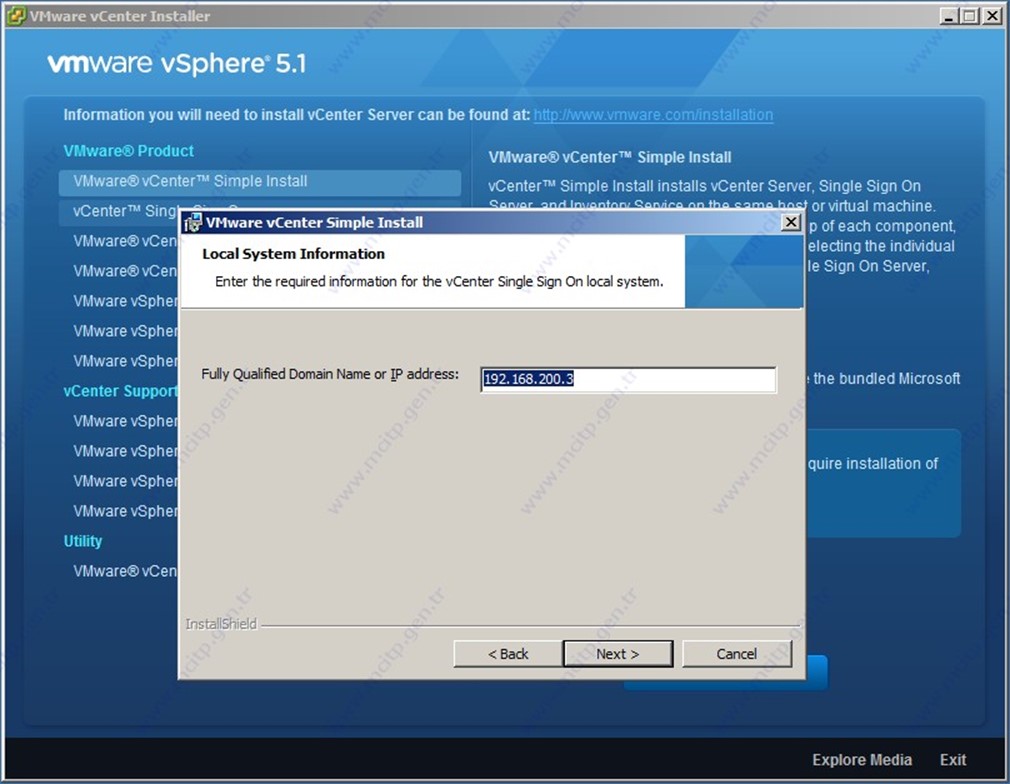The height and width of the screenshot is (784, 1010).
Task: Go back with the < Back button
Action: pyautogui.click(x=508, y=654)
